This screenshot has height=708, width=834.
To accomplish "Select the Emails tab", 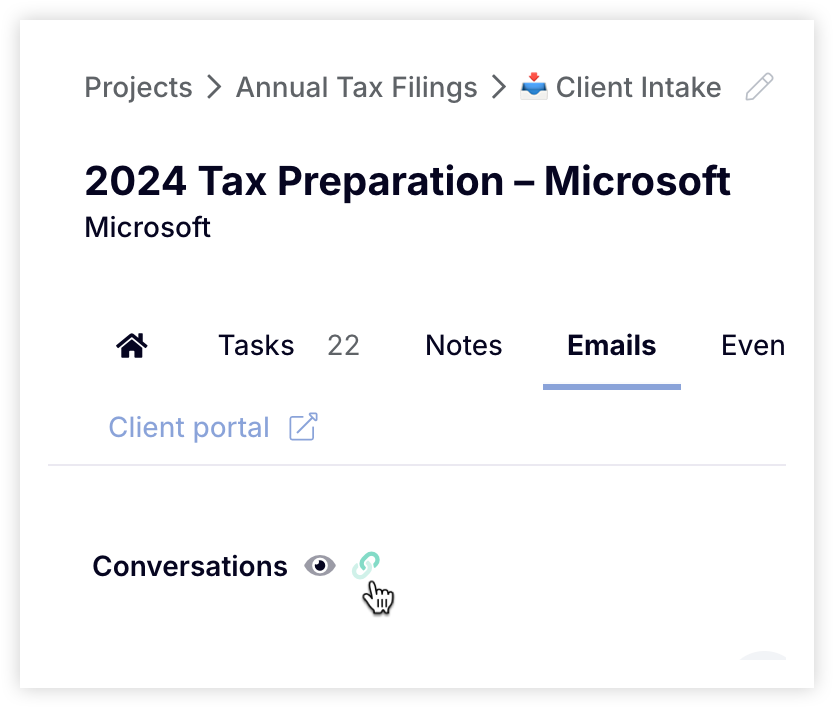I will click(612, 346).
